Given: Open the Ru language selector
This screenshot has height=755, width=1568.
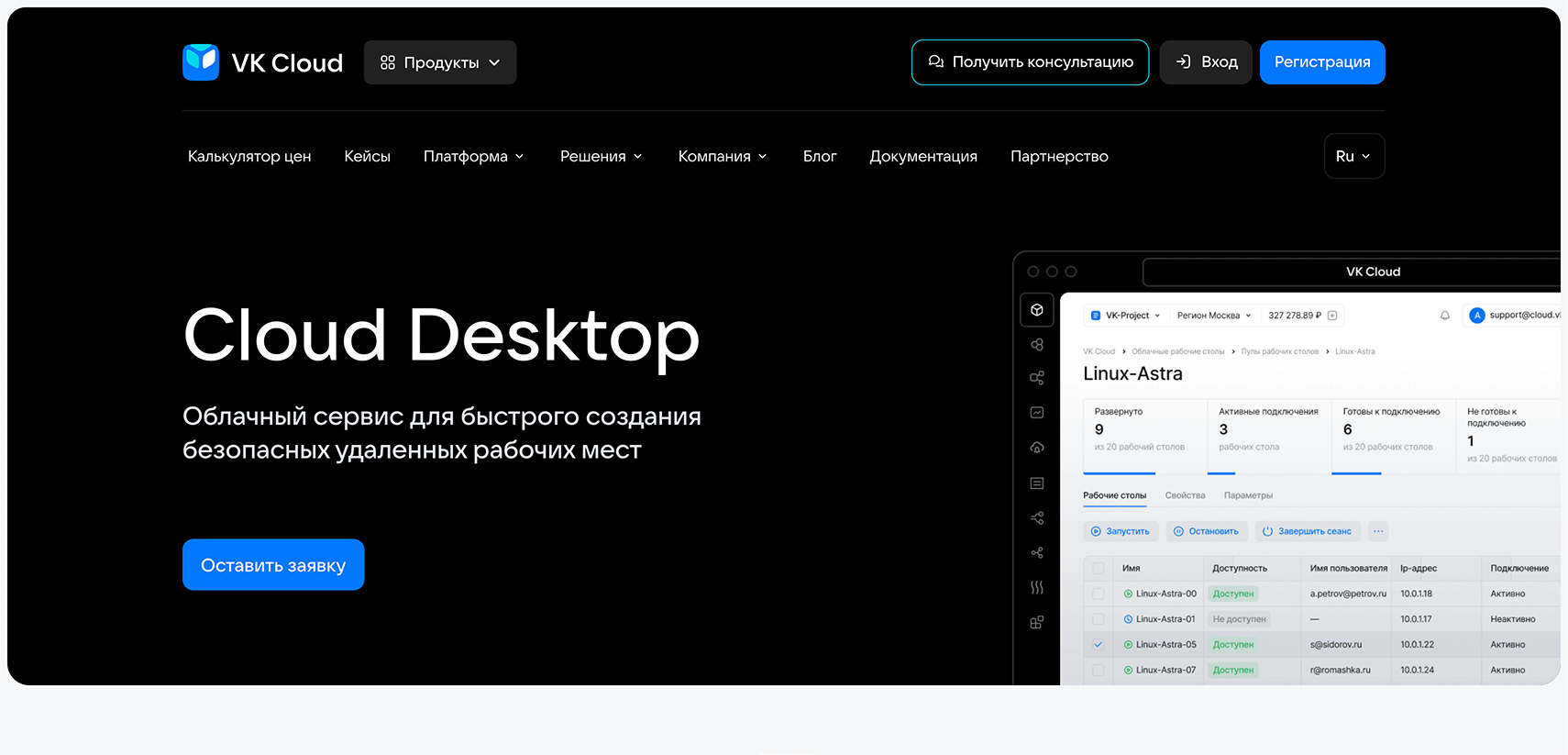Looking at the screenshot, I should (x=1354, y=156).
